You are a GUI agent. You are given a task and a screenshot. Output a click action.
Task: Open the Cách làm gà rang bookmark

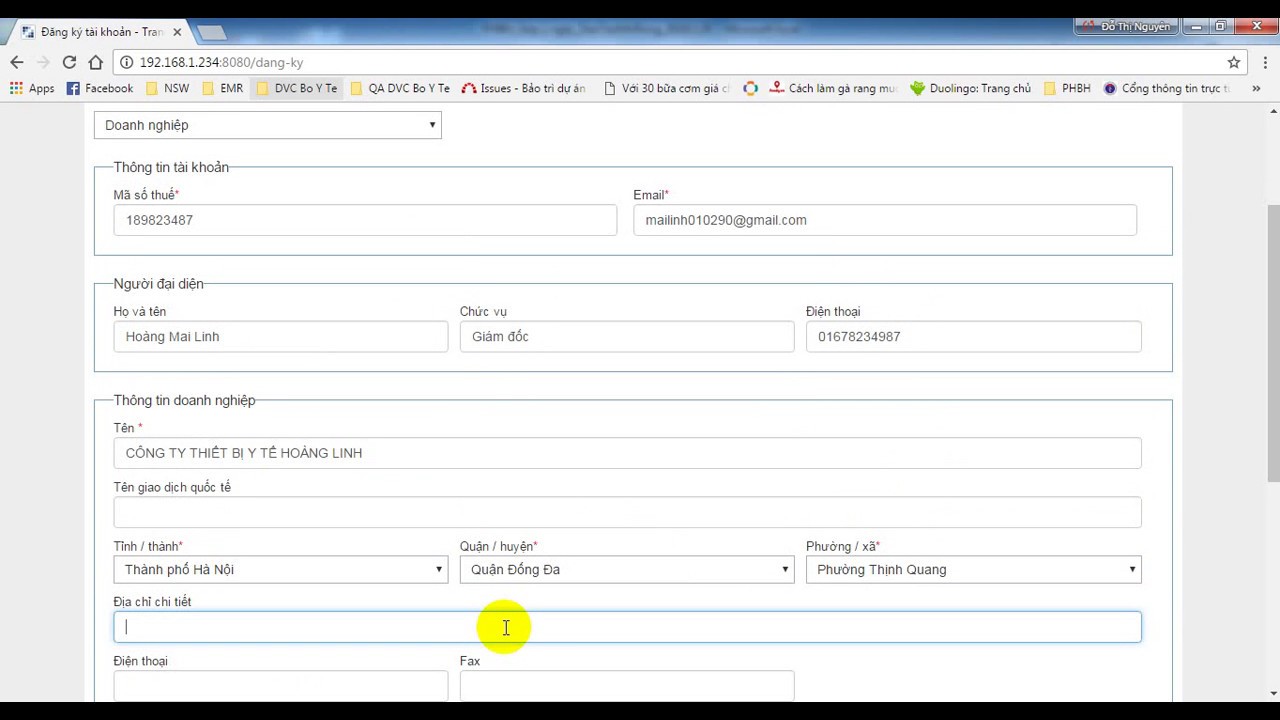pyautogui.click(x=834, y=88)
